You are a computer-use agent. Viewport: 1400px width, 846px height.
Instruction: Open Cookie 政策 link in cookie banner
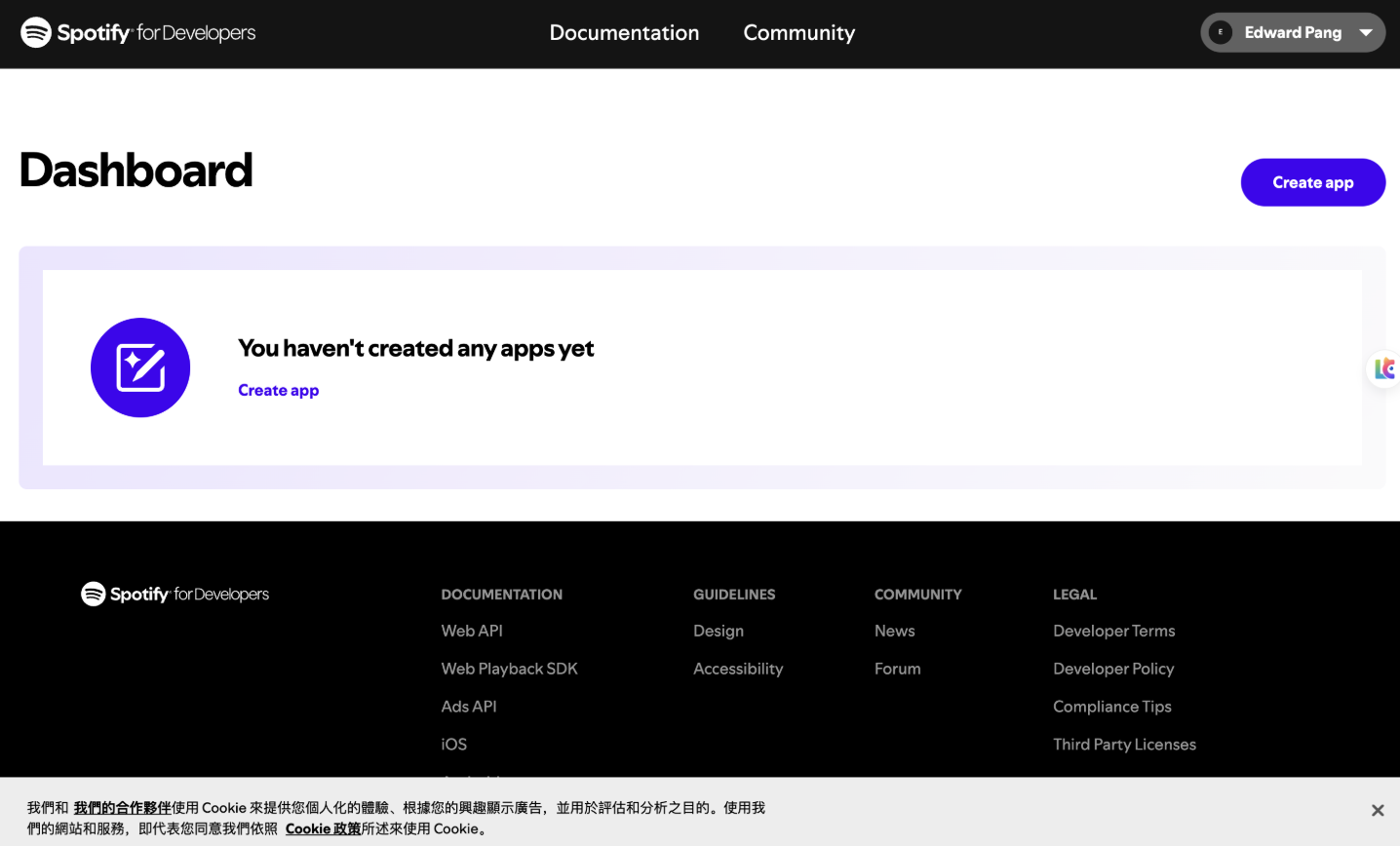[x=323, y=828]
